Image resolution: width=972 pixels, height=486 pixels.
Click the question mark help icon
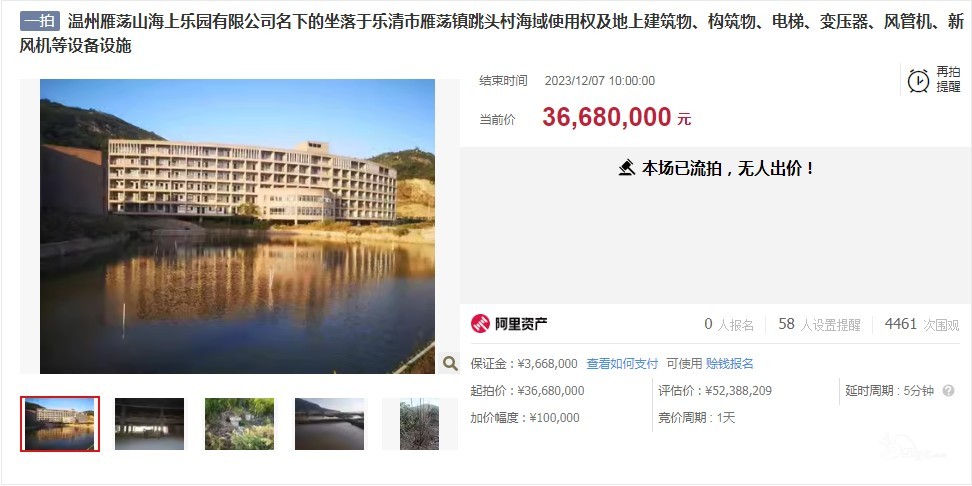[948, 391]
